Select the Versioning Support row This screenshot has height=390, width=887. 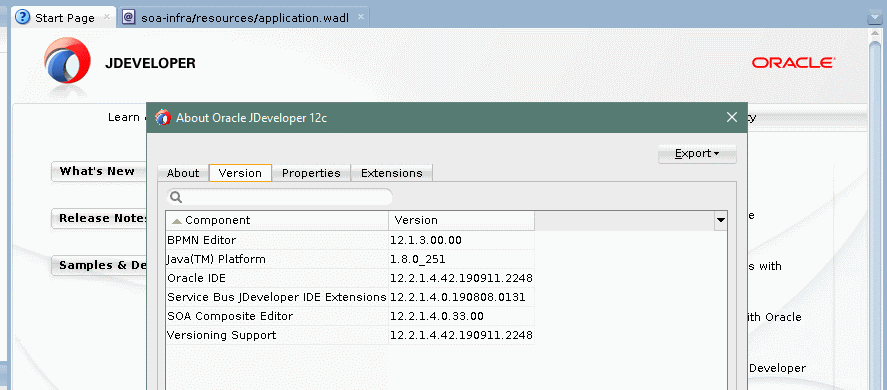[350, 335]
